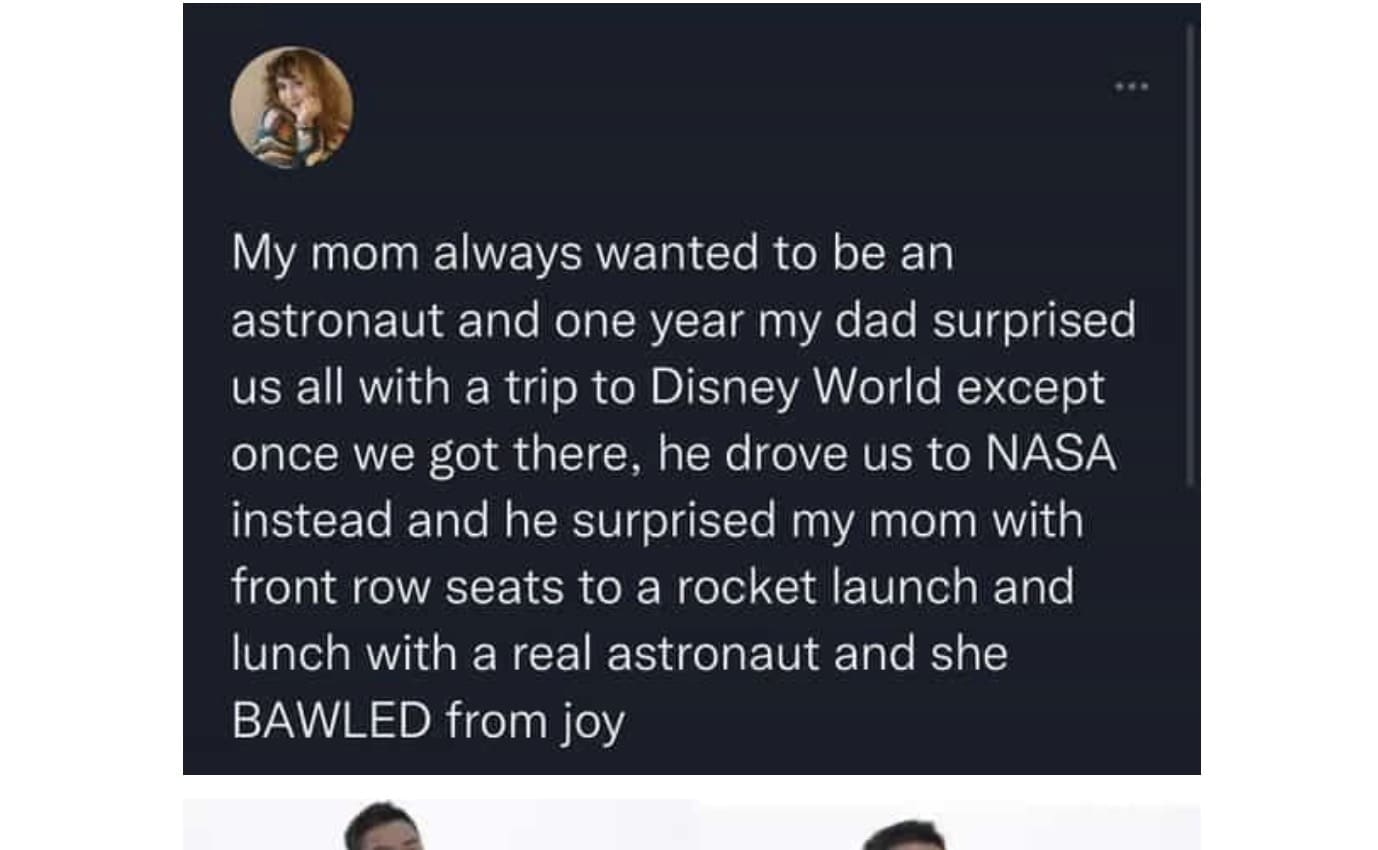Click the words "from joy" ending the tweet
Image resolution: width=1378 pixels, height=850 pixels.
click(535, 720)
